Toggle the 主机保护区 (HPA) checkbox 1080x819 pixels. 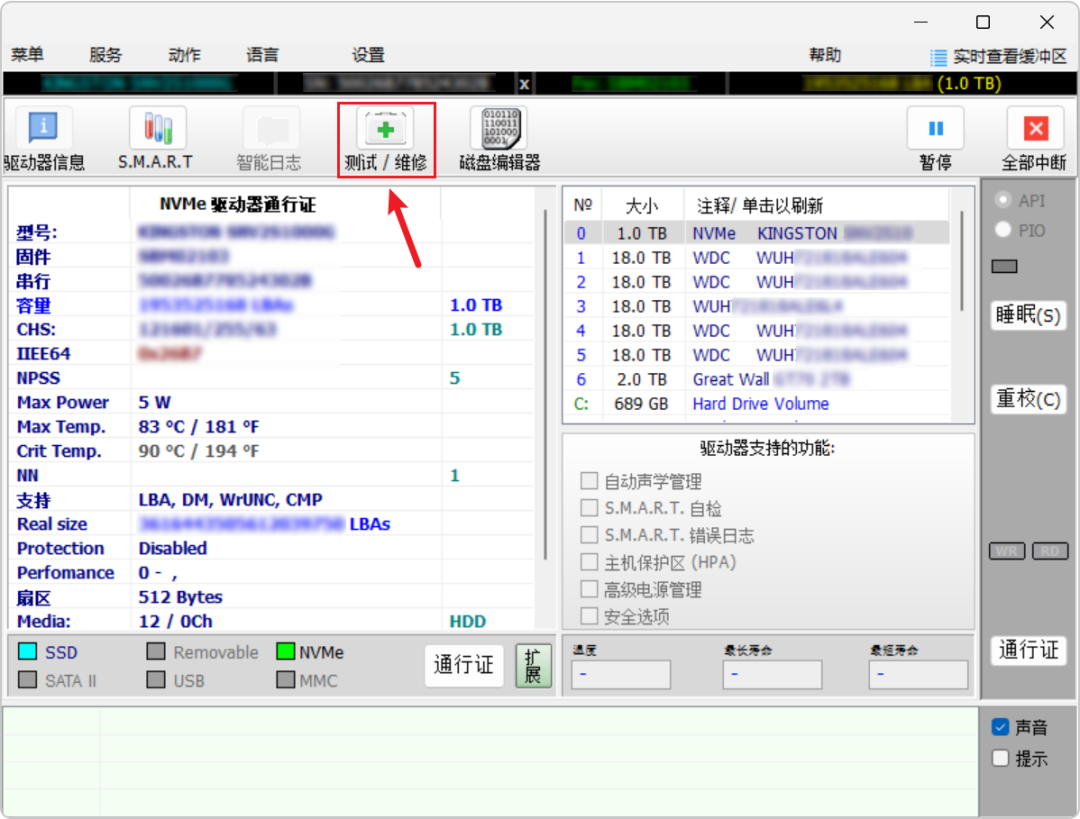tap(589, 562)
